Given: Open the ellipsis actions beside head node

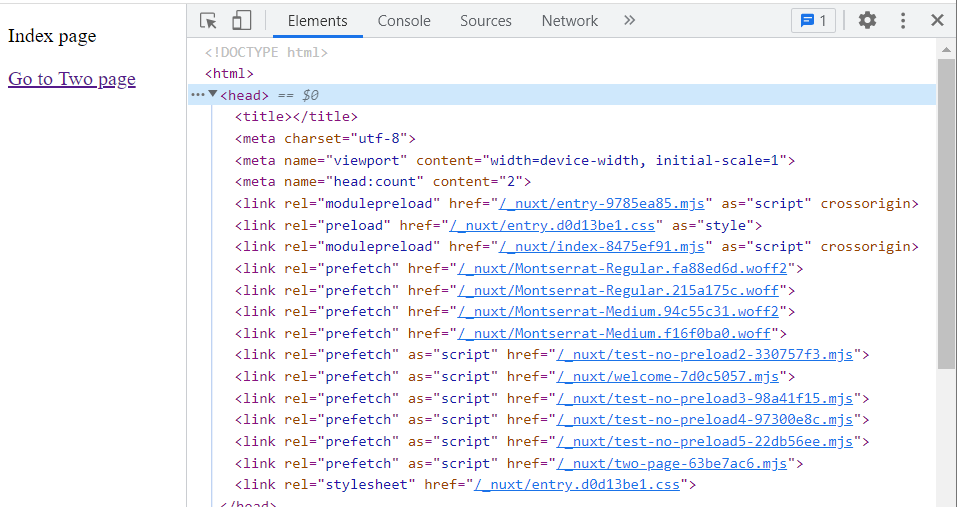Looking at the screenshot, I should [x=198, y=95].
